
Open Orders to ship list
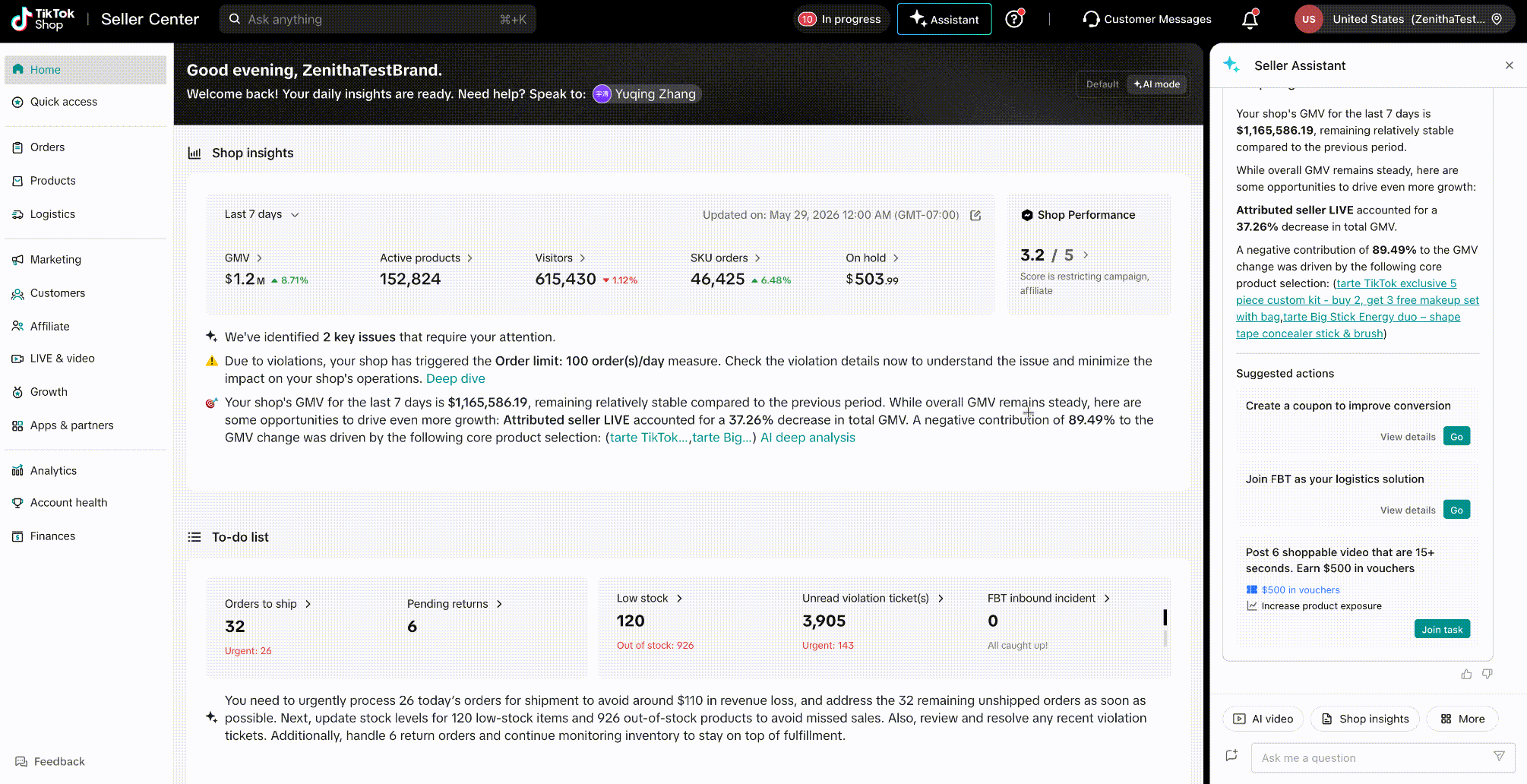[x=267, y=604]
